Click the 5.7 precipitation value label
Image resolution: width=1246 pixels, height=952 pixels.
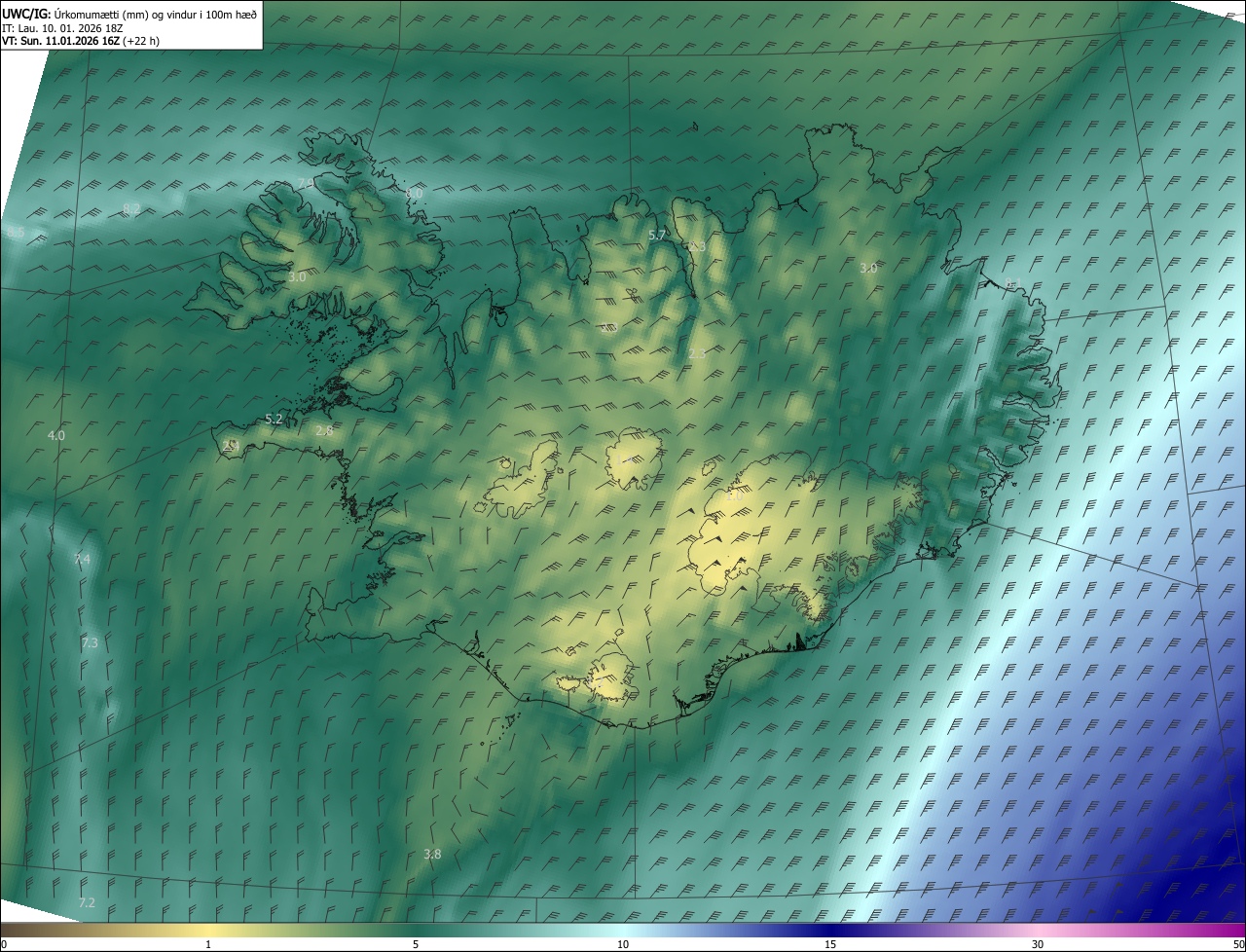click(x=657, y=236)
